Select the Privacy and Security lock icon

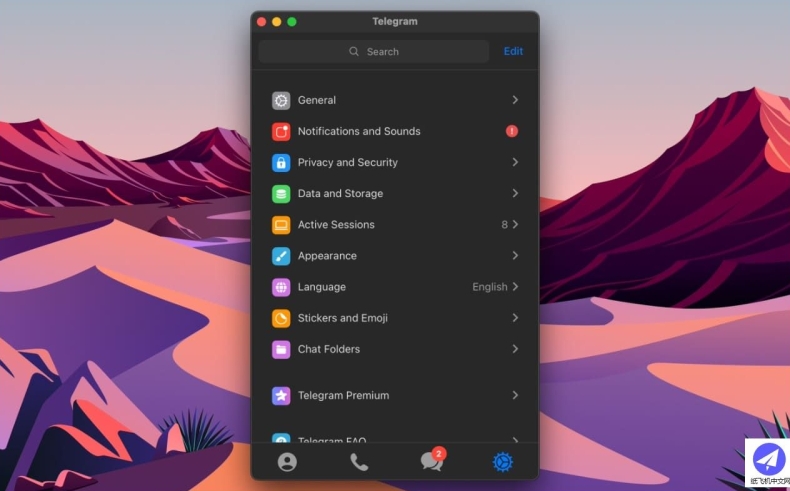(281, 162)
